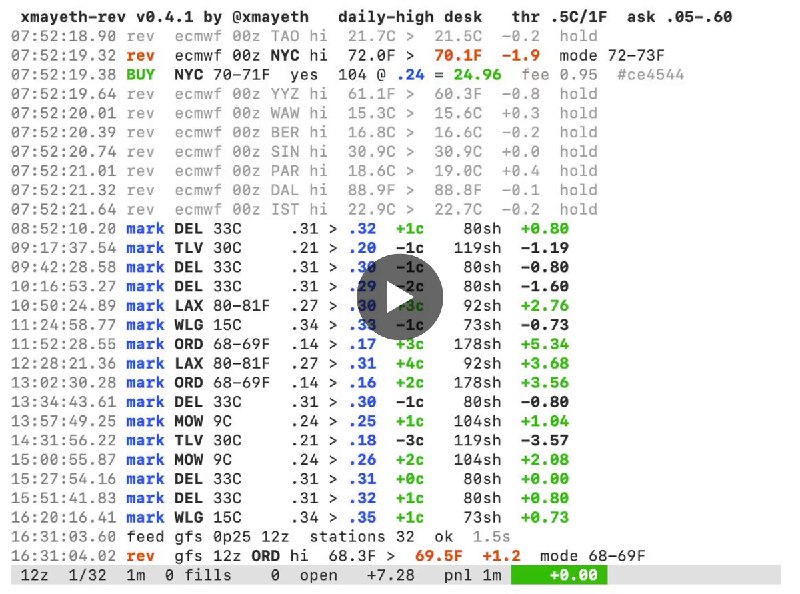The width and height of the screenshot is (800, 594).
Task: Click the order ID "#ce4544"
Action: (x=651, y=75)
